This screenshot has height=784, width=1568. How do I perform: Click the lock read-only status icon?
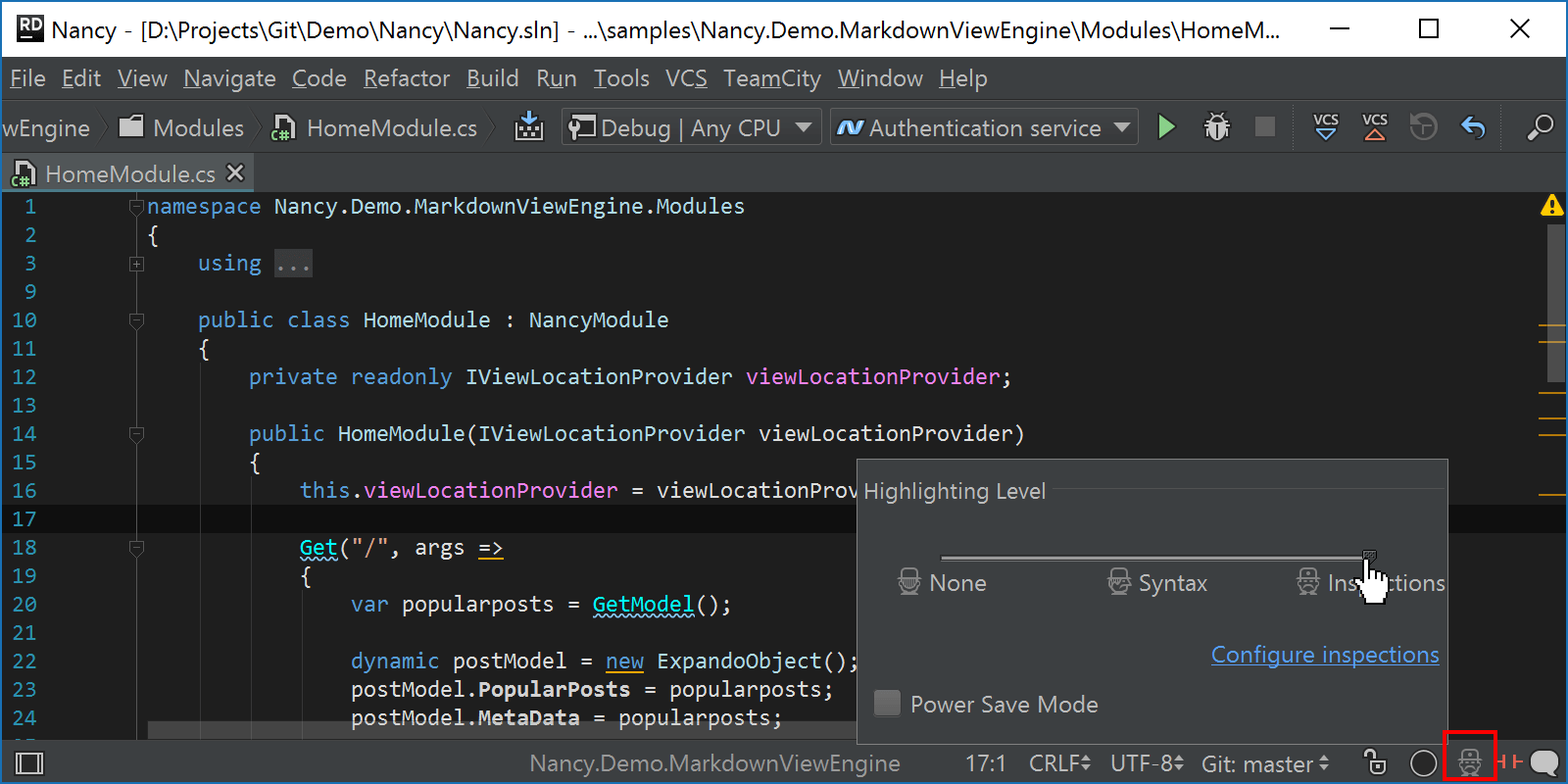tap(1375, 762)
